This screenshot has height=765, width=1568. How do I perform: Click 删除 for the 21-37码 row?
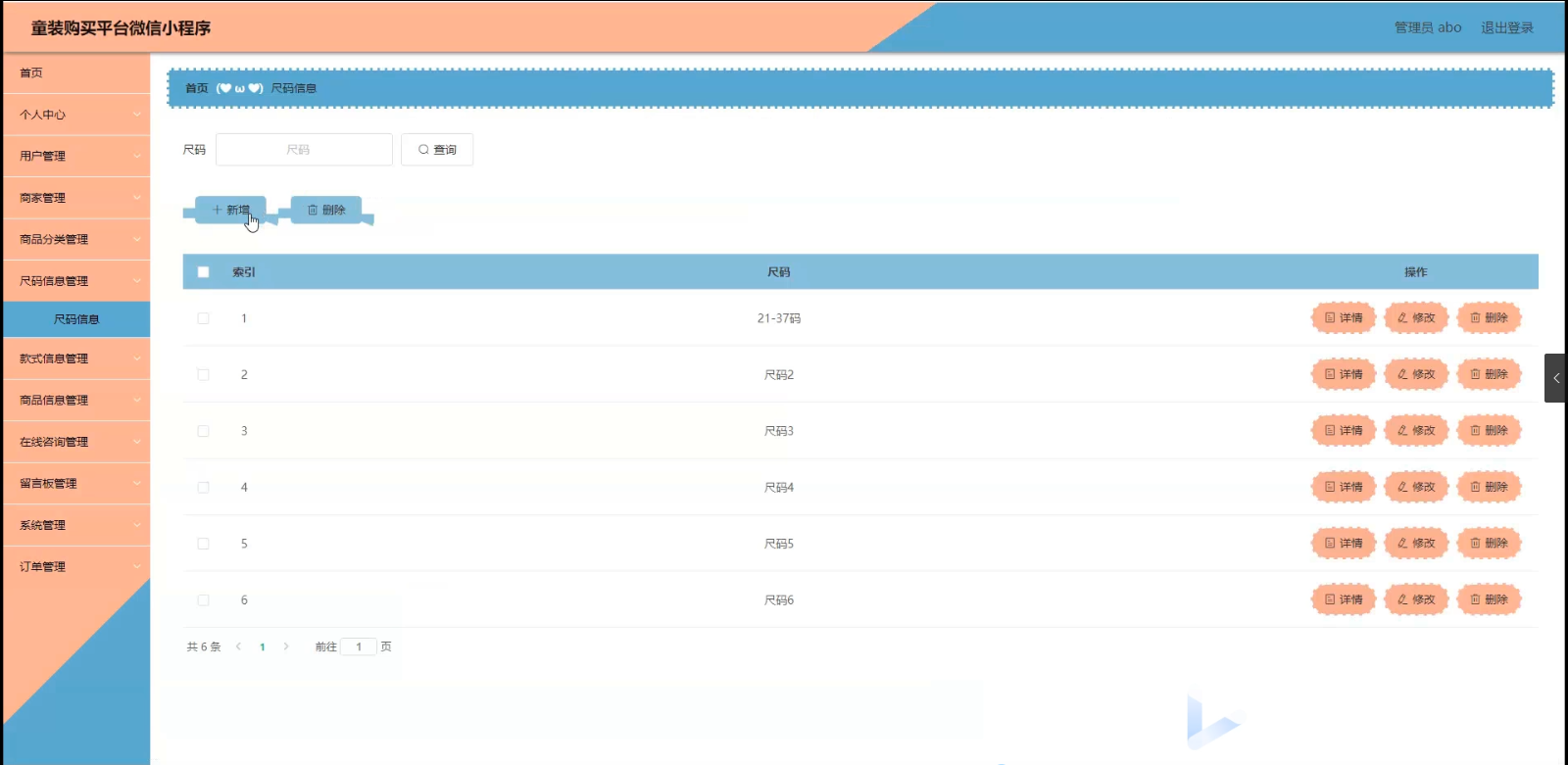pyautogui.click(x=1489, y=317)
